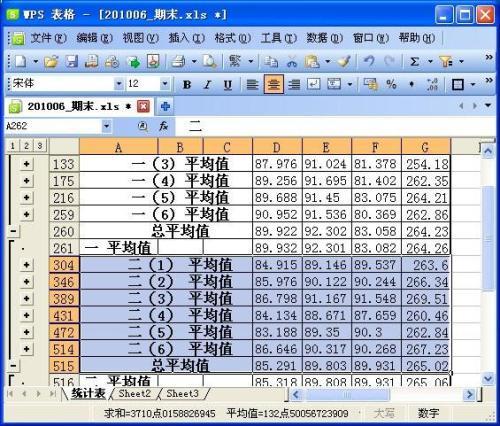Click the Undo arrow icon
Image resolution: width=500 pixels, height=426 pixels.
coord(369,61)
